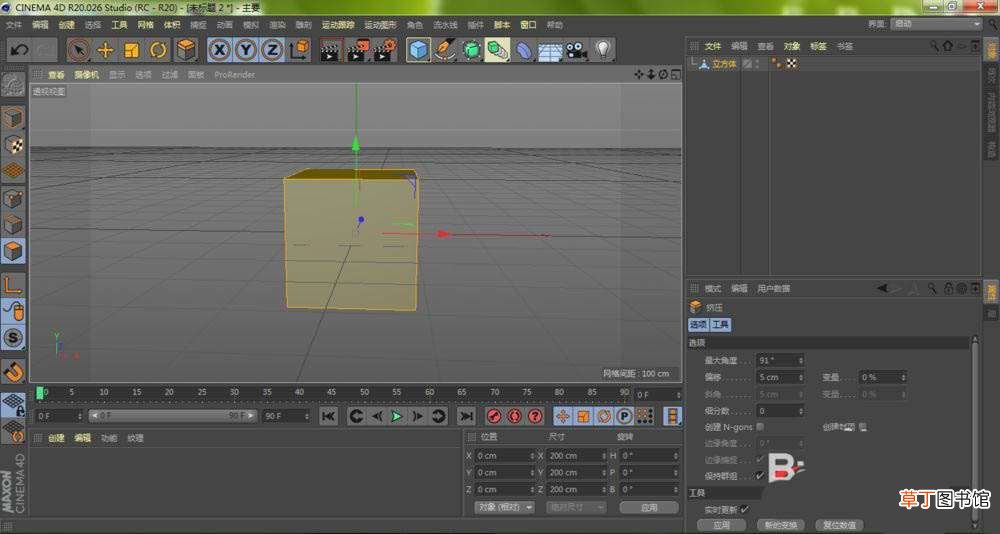Screen dimensions: 1000x534
Task: Toggle X axis lock
Action: pyautogui.click(x=220, y=50)
